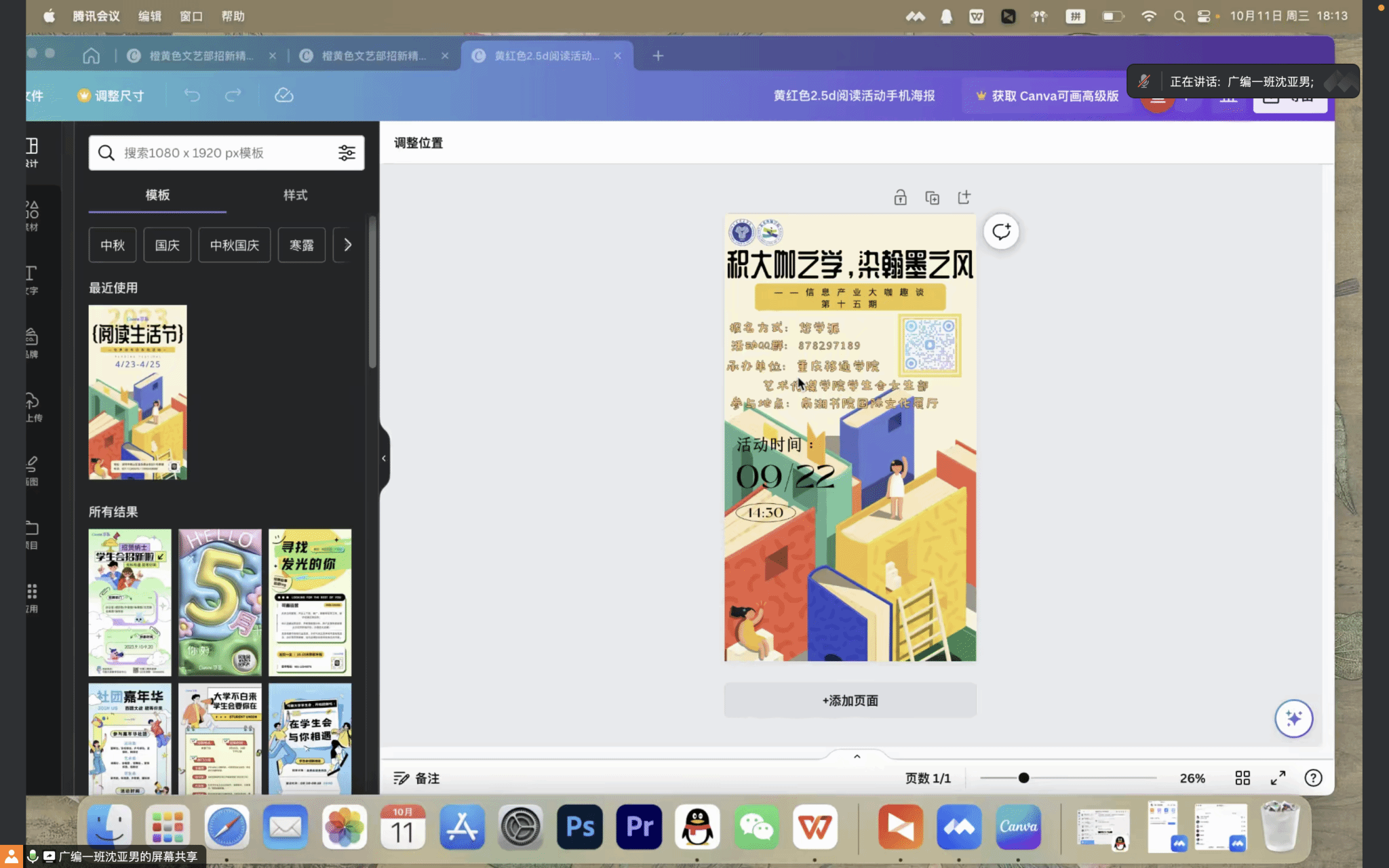Enter fullscreen presentation mode
The width and height of the screenshot is (1389, 868).
click(1278, 778)
